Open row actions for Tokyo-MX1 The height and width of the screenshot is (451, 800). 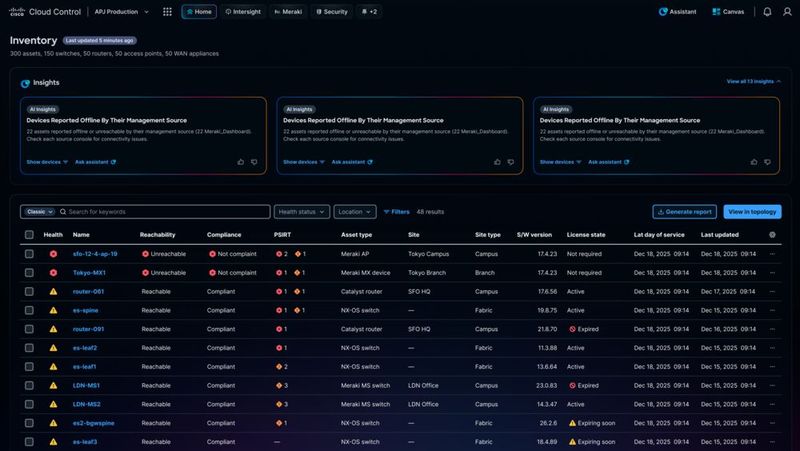(772, 272)
